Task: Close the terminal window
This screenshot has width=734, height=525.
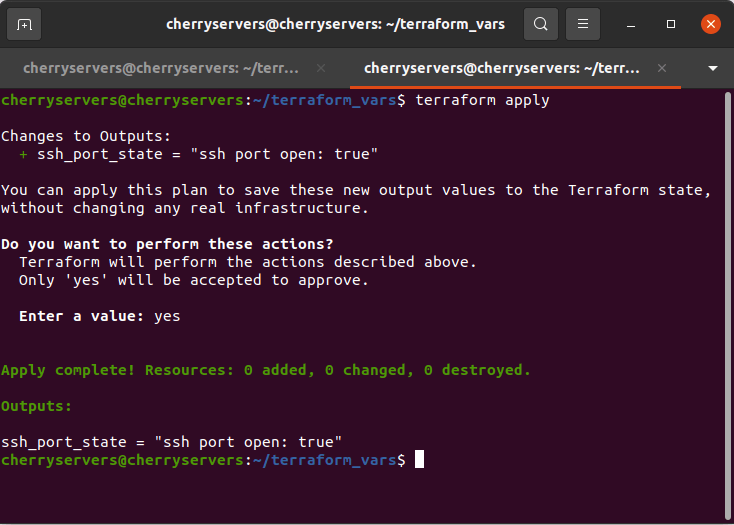Action: [709, 24]
